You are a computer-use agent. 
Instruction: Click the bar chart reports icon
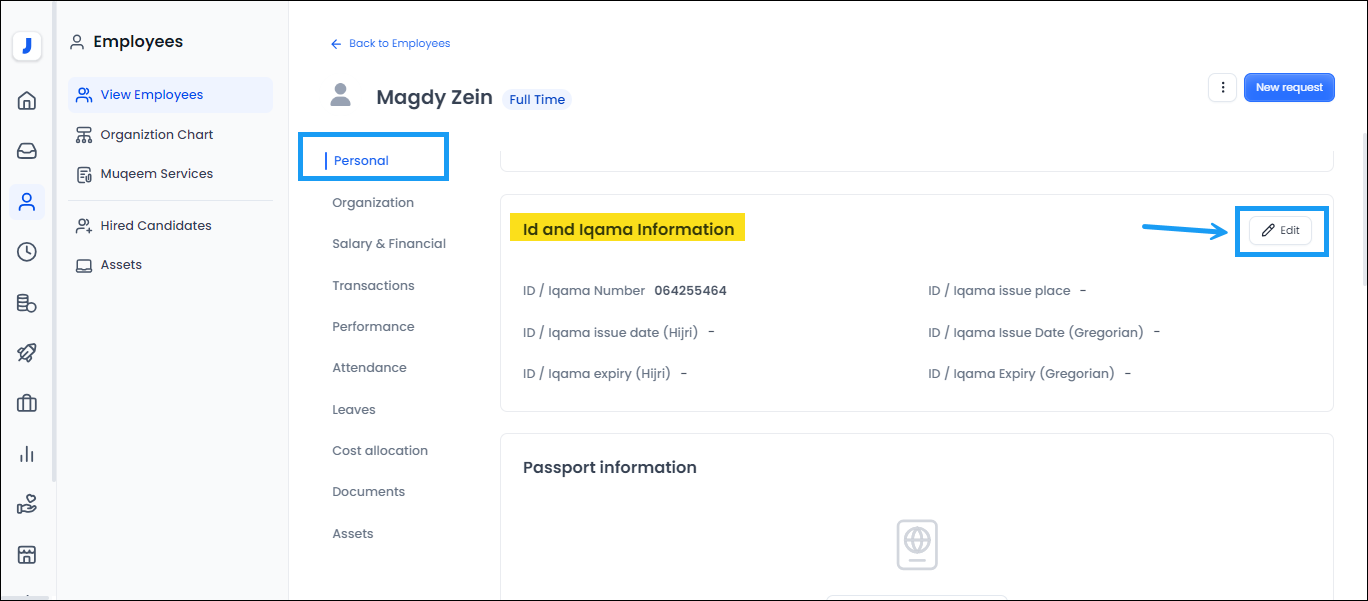(27, 454)
